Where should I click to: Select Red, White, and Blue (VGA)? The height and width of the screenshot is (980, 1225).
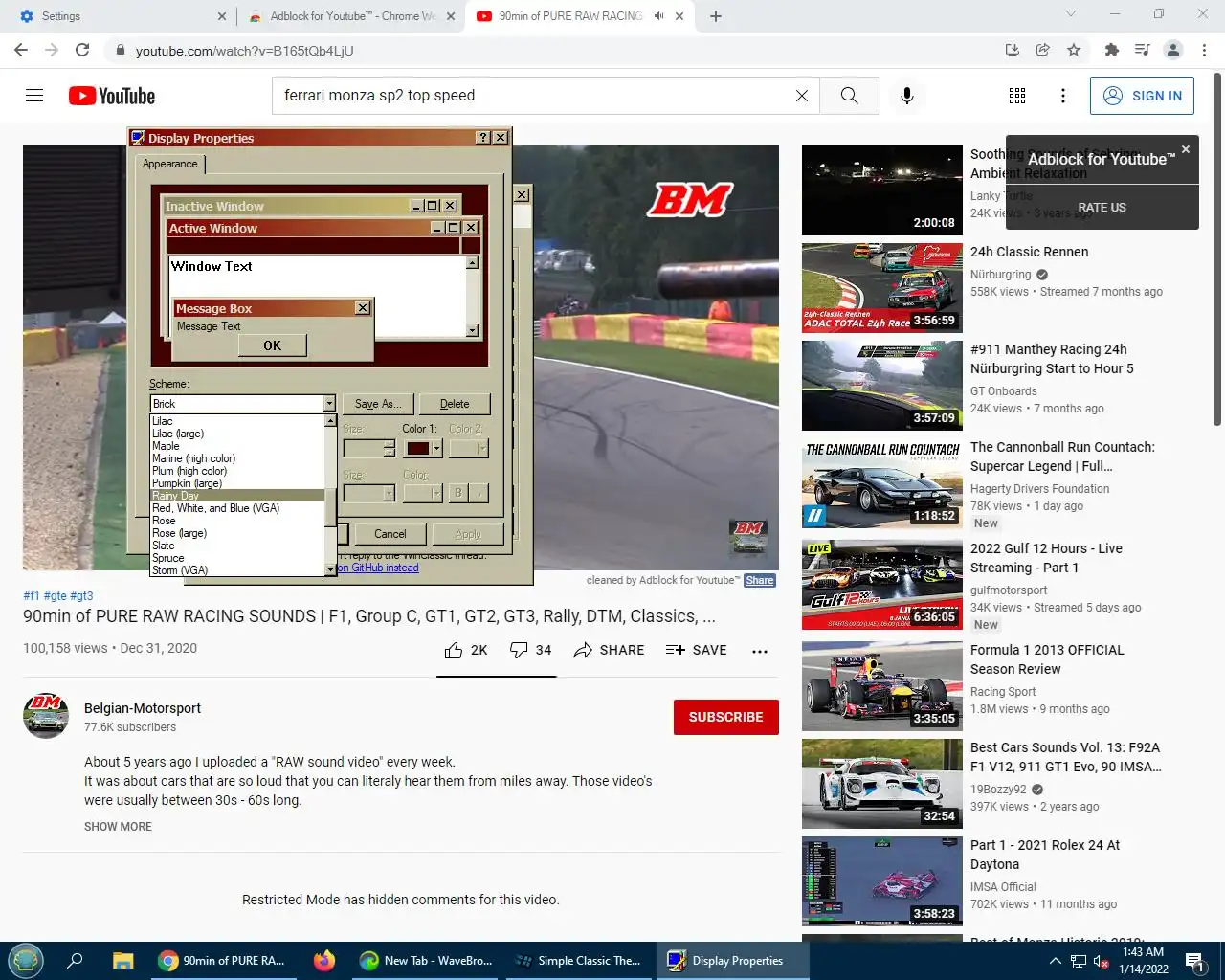237,508
